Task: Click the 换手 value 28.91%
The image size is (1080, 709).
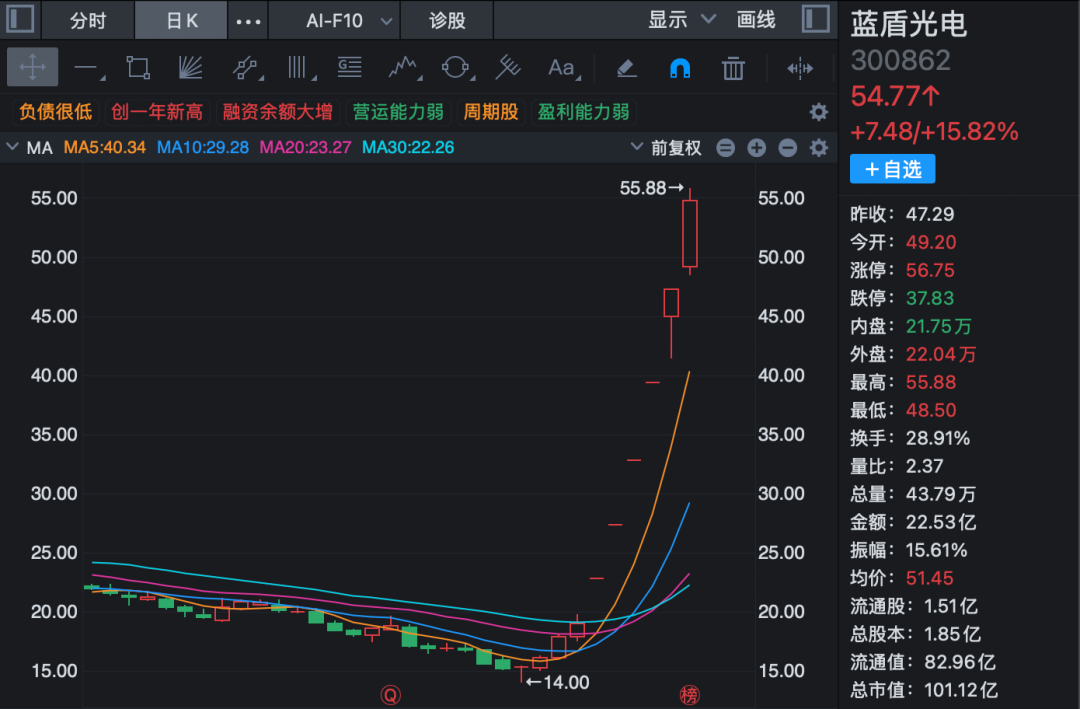Action: click(x=937, y=438)
